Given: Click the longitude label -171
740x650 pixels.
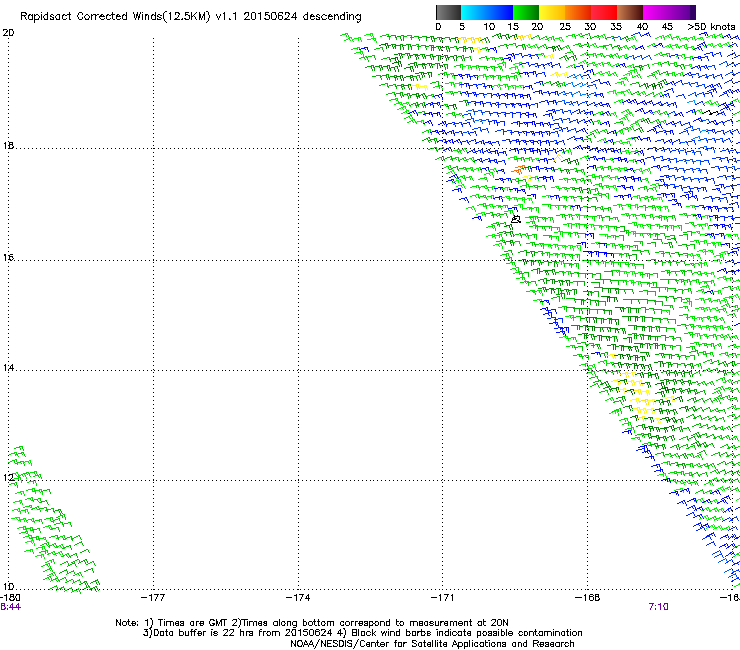Looking at the screenshot, I should (443, 598).
